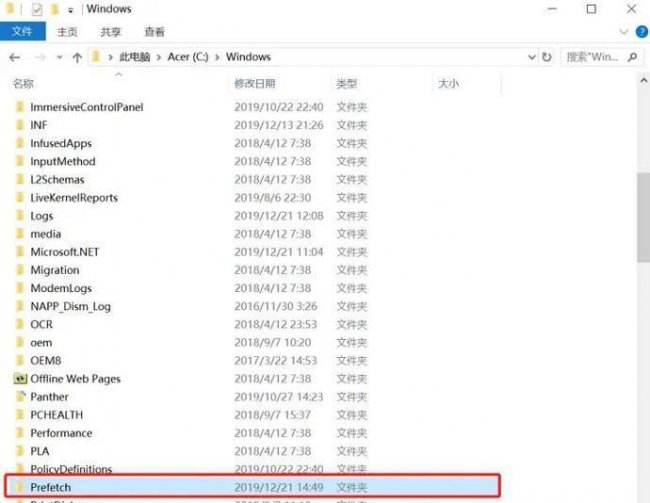This screenshot has height=503, width=650.
Task: Click the search magnifier icon
Action: [633, 57]
